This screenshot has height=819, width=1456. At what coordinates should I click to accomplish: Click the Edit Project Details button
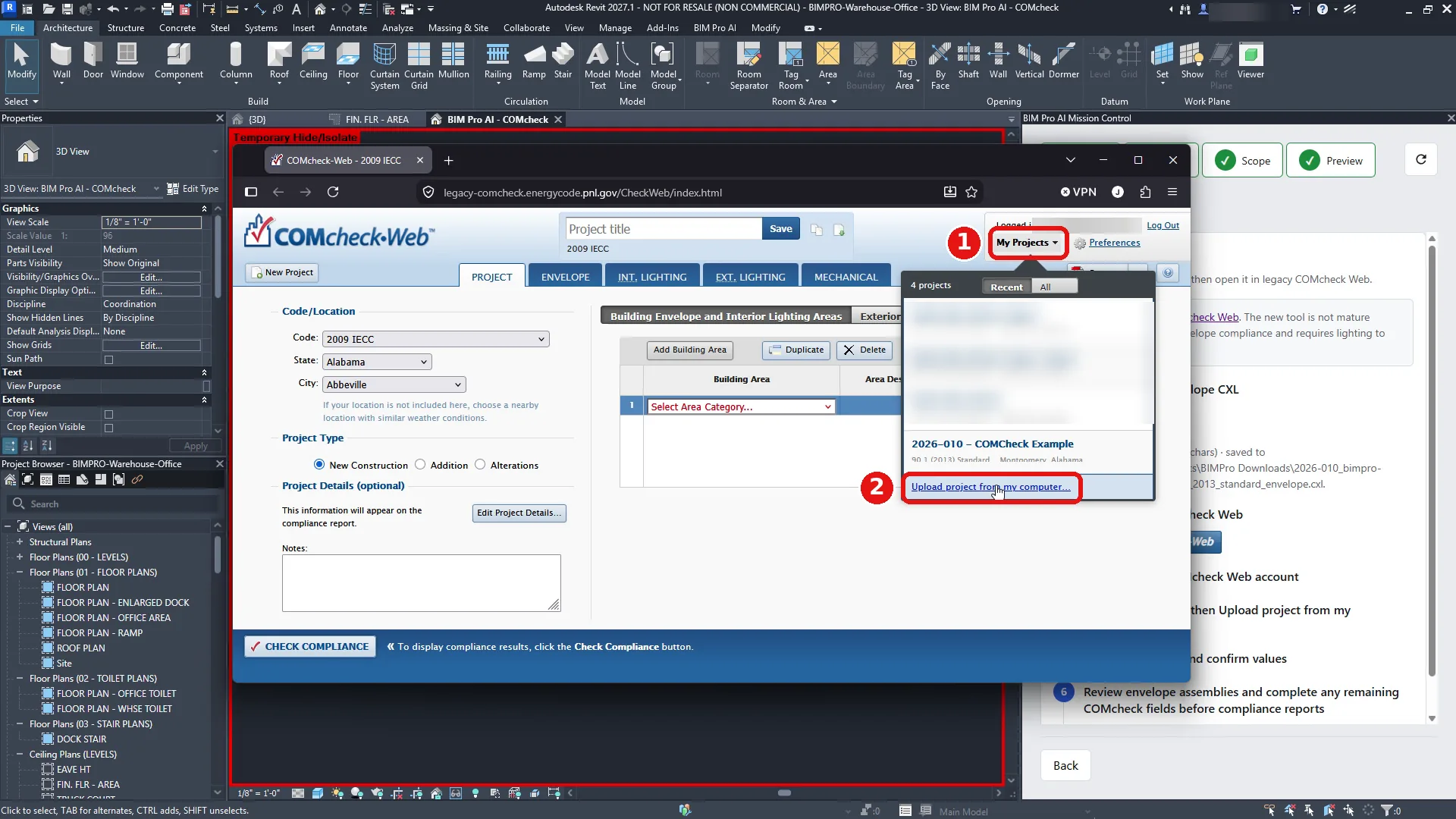pyautogui.click(x=519, y=513)
